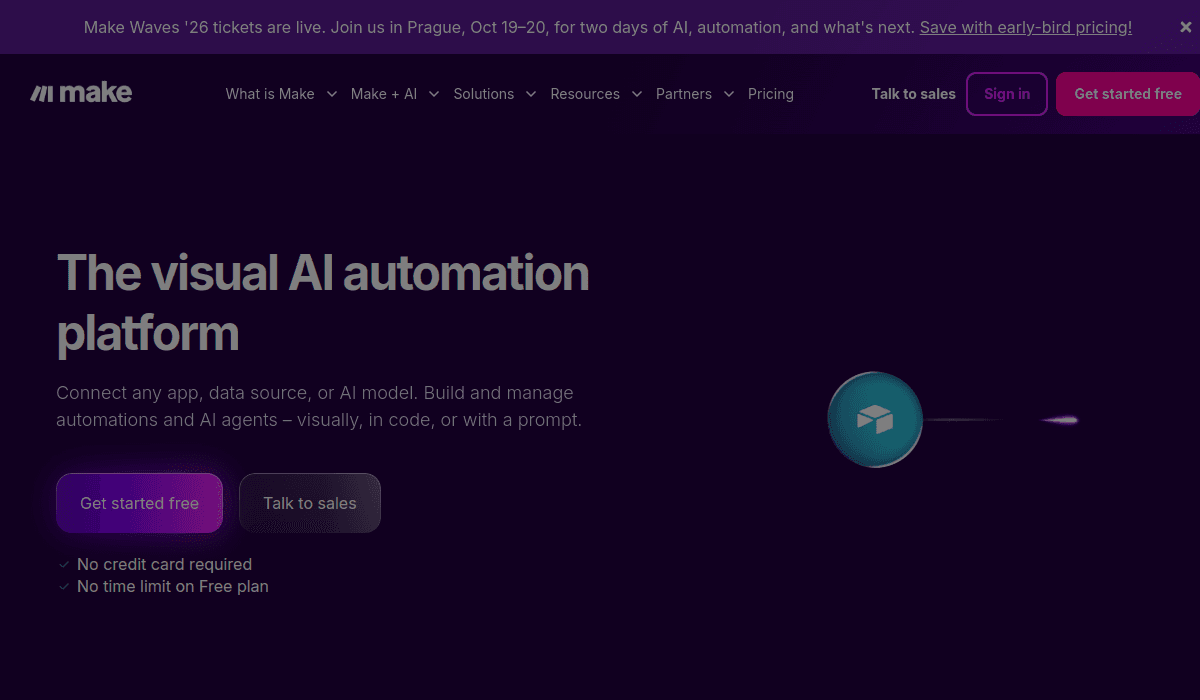Open the Solutions menu

coord(484,94)
